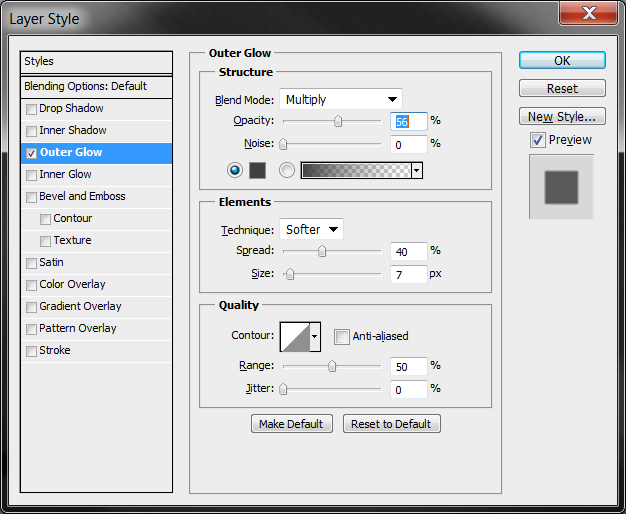Click the style preview thumbnail
Viewport: 626px width, 514px height.
click(561, 186)
